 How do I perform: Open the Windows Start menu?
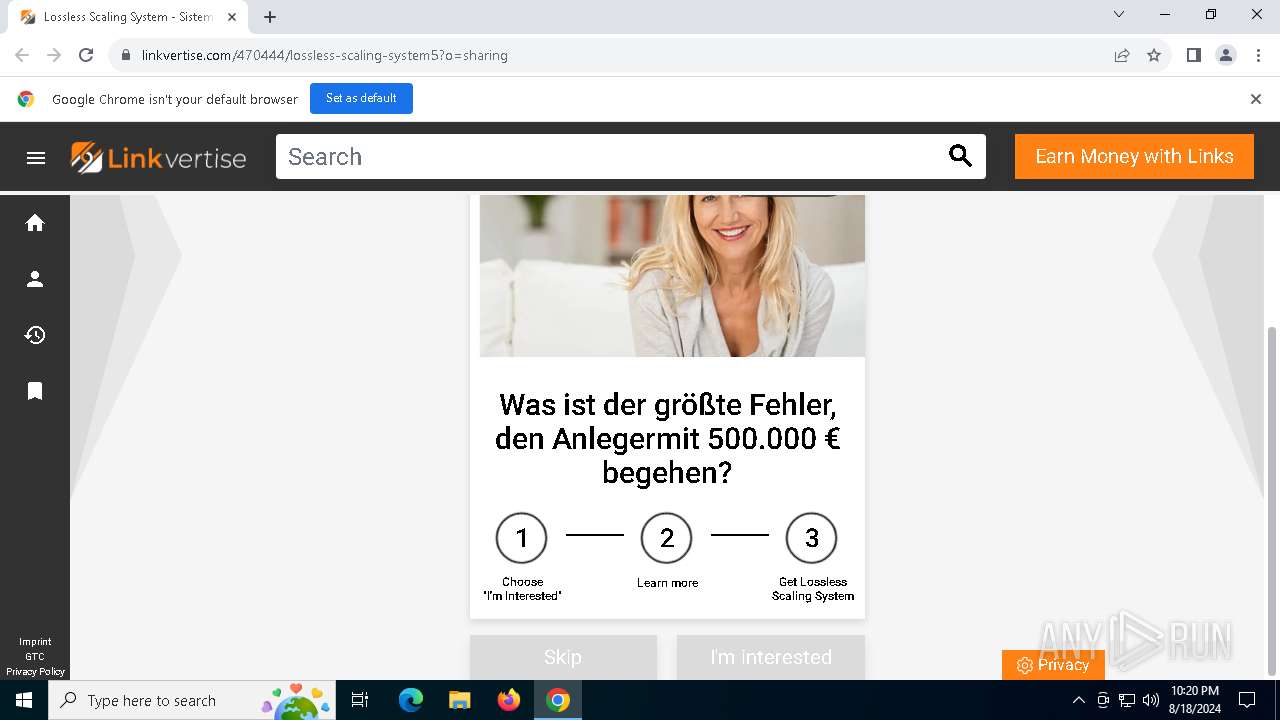(24, 700)
